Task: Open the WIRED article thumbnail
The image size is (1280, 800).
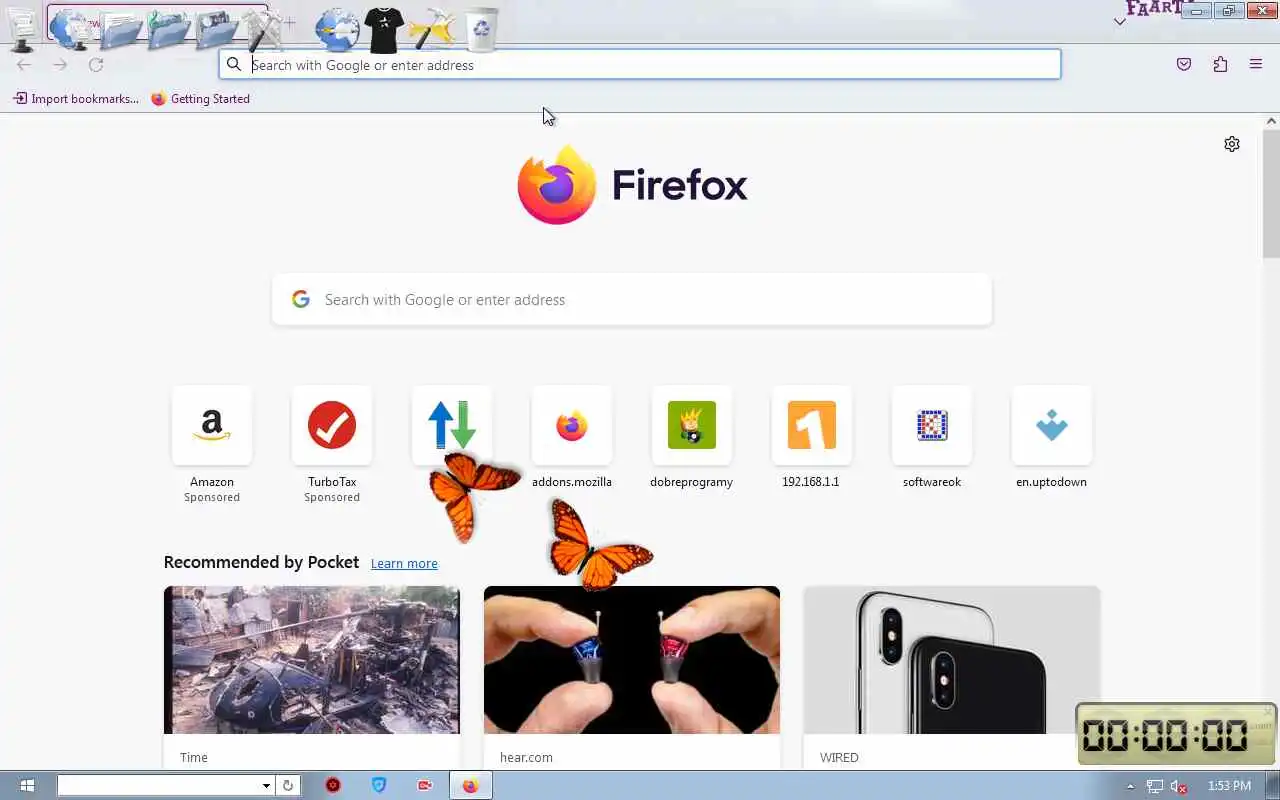Action: click(952, 660)
